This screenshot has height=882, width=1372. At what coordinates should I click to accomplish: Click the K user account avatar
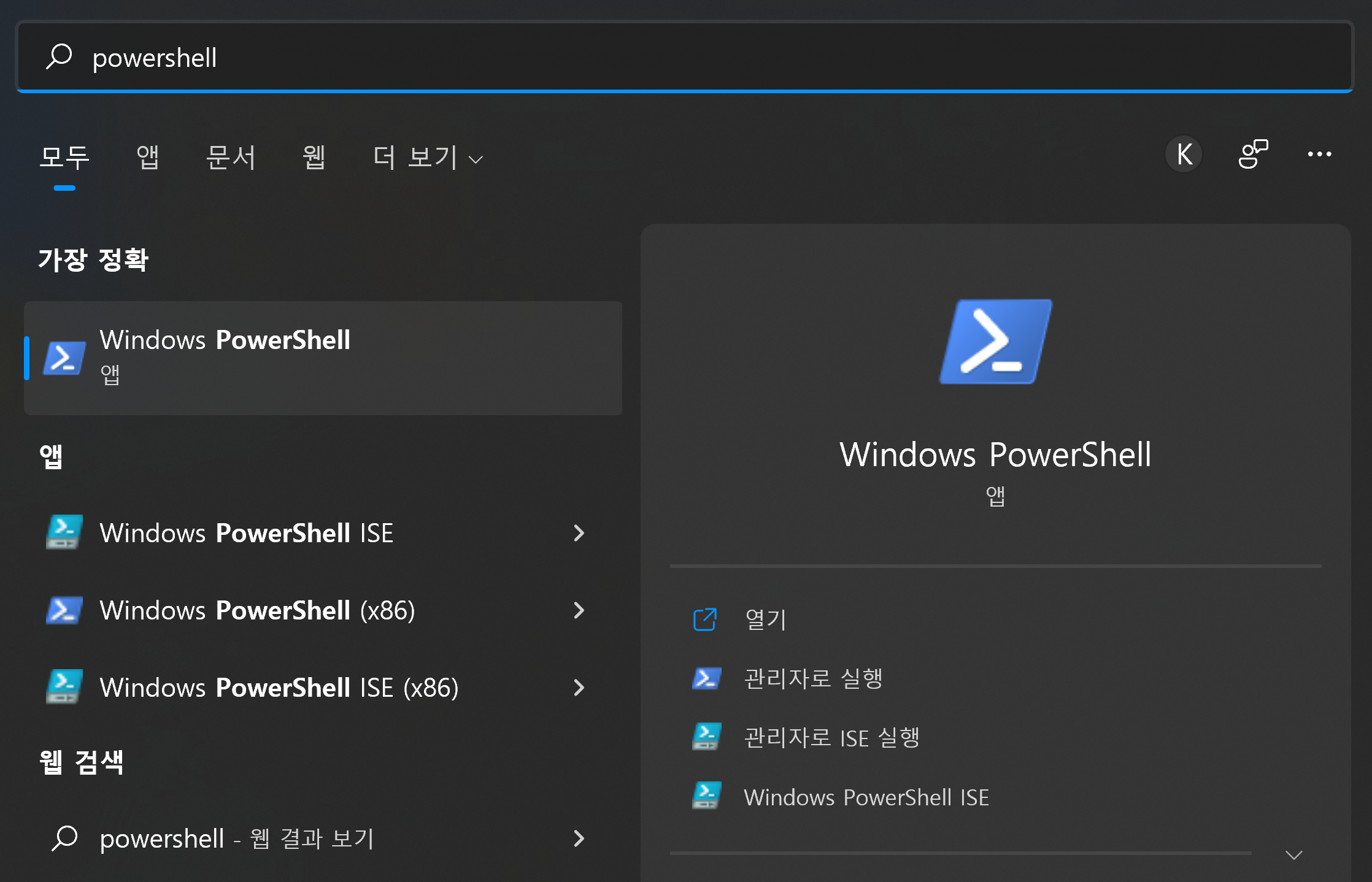1184,154
